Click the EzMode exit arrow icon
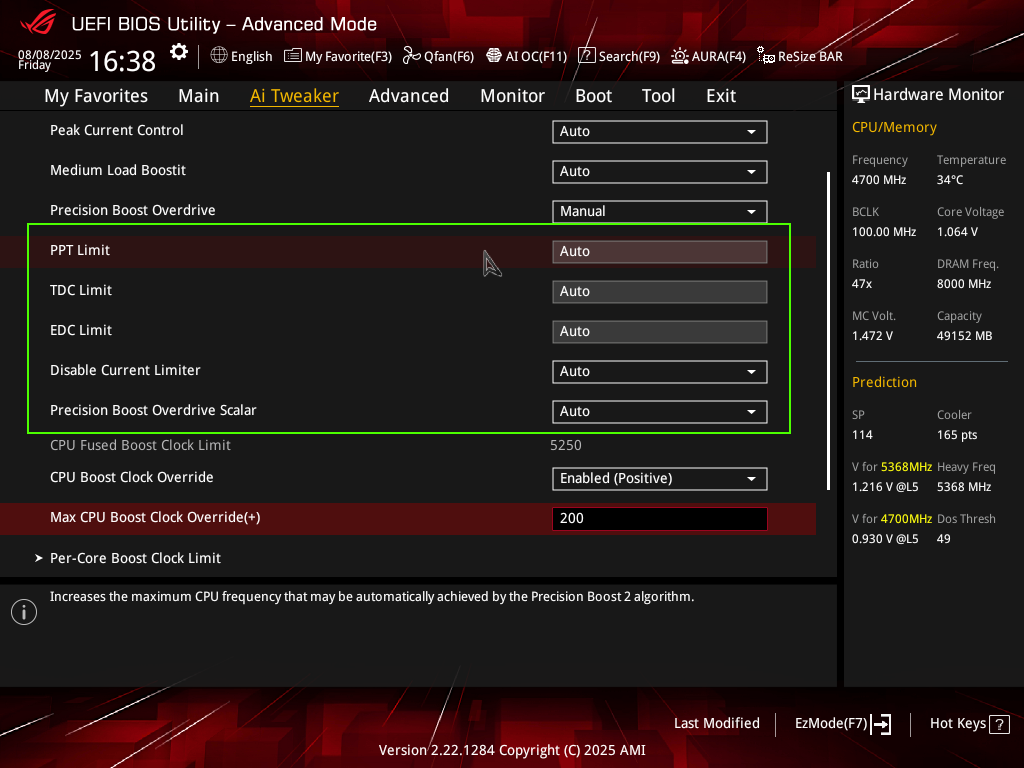The image size is (1024, 768). point(881,724)
